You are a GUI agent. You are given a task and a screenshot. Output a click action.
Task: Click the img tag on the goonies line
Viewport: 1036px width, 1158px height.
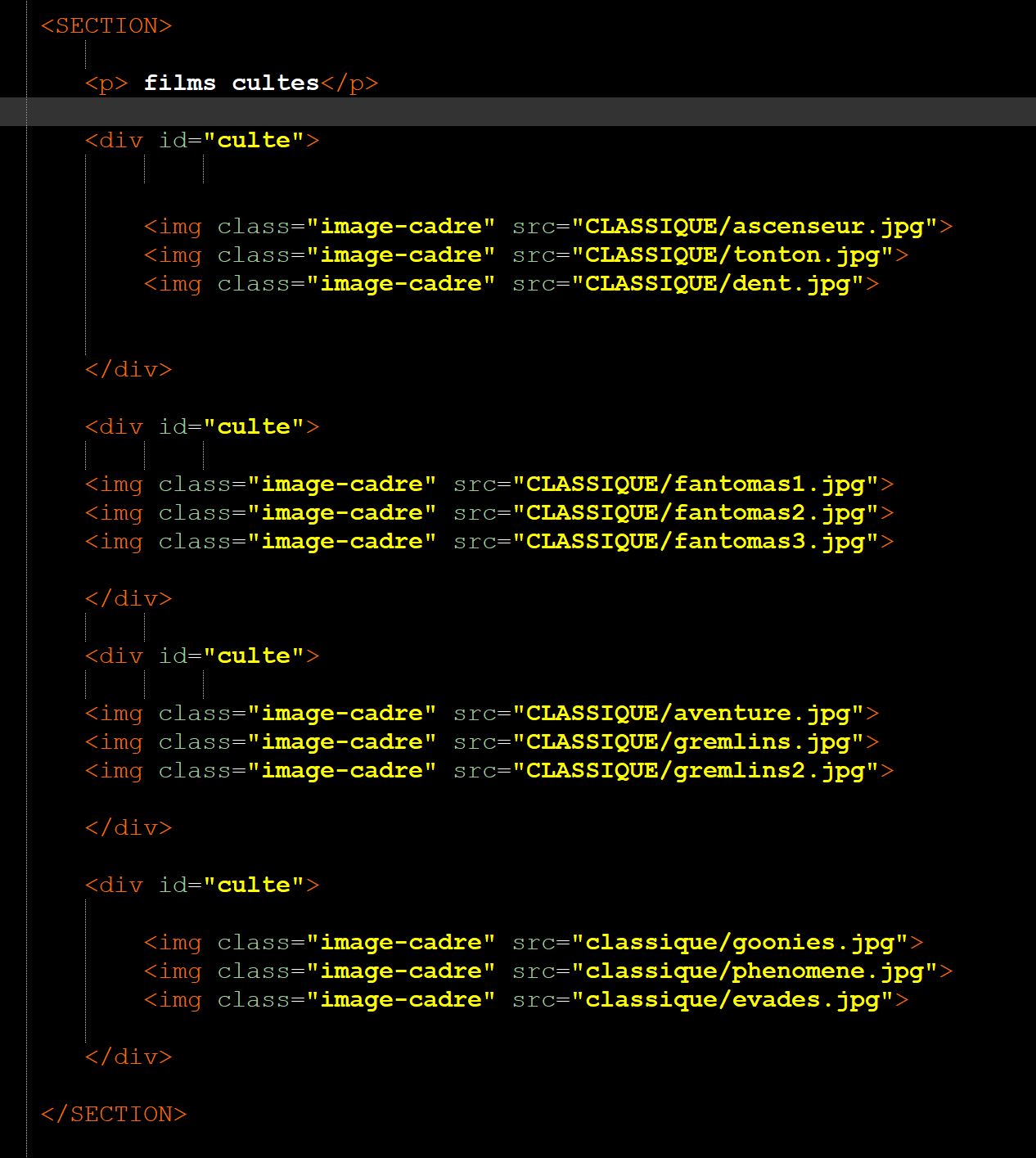173,943
